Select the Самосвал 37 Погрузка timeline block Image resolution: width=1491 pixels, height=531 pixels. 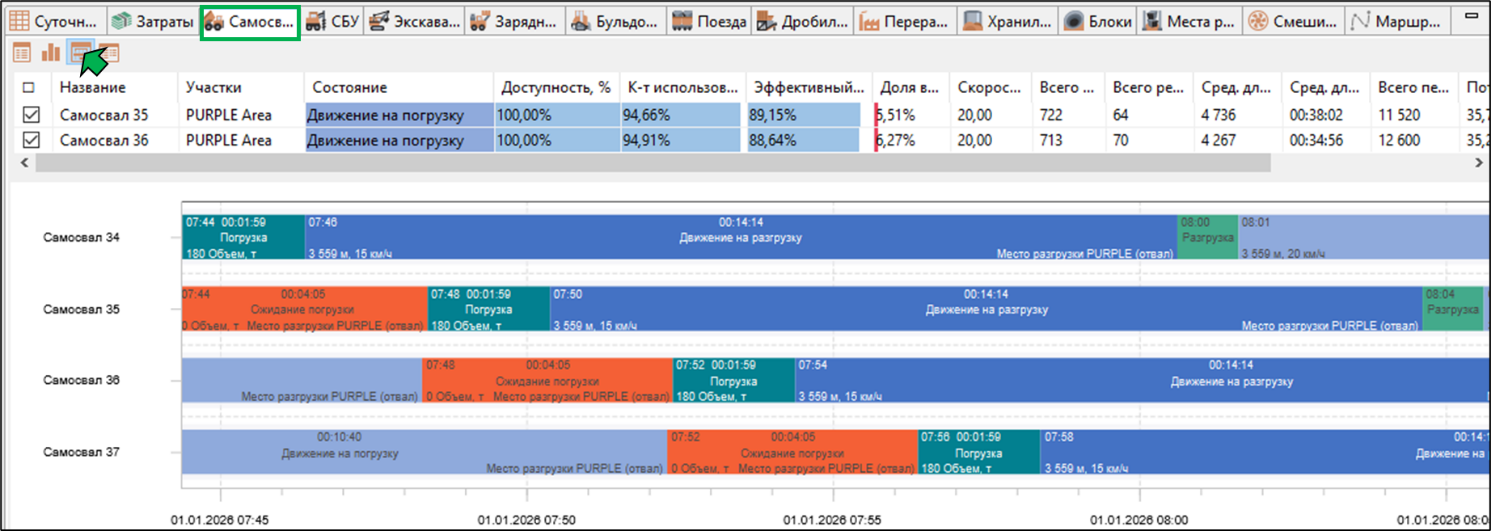coord(979,453)
